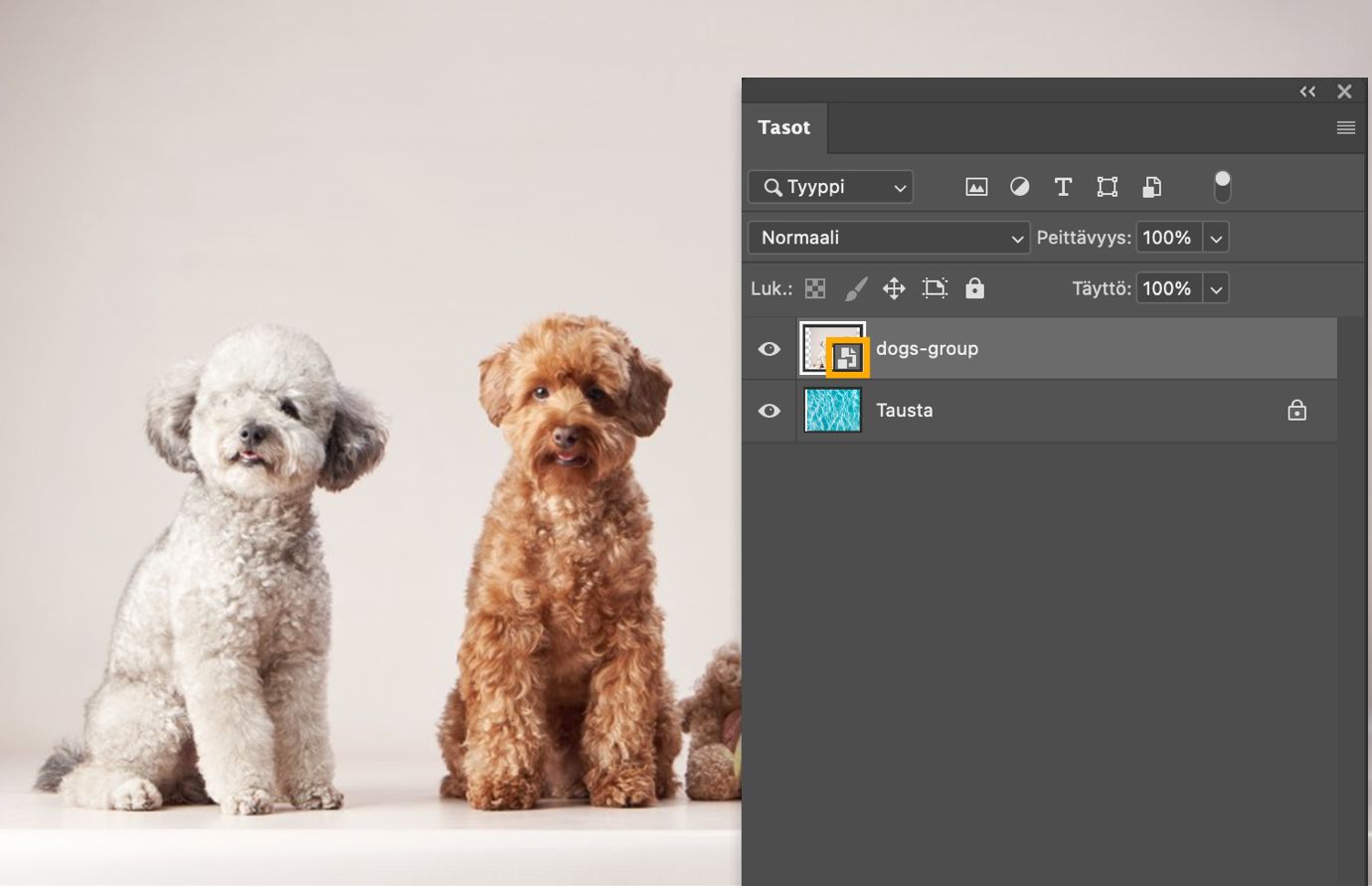Select the Tasot panel tab
This screenshot has width=1372, height=886.
(x=784, y=127)
